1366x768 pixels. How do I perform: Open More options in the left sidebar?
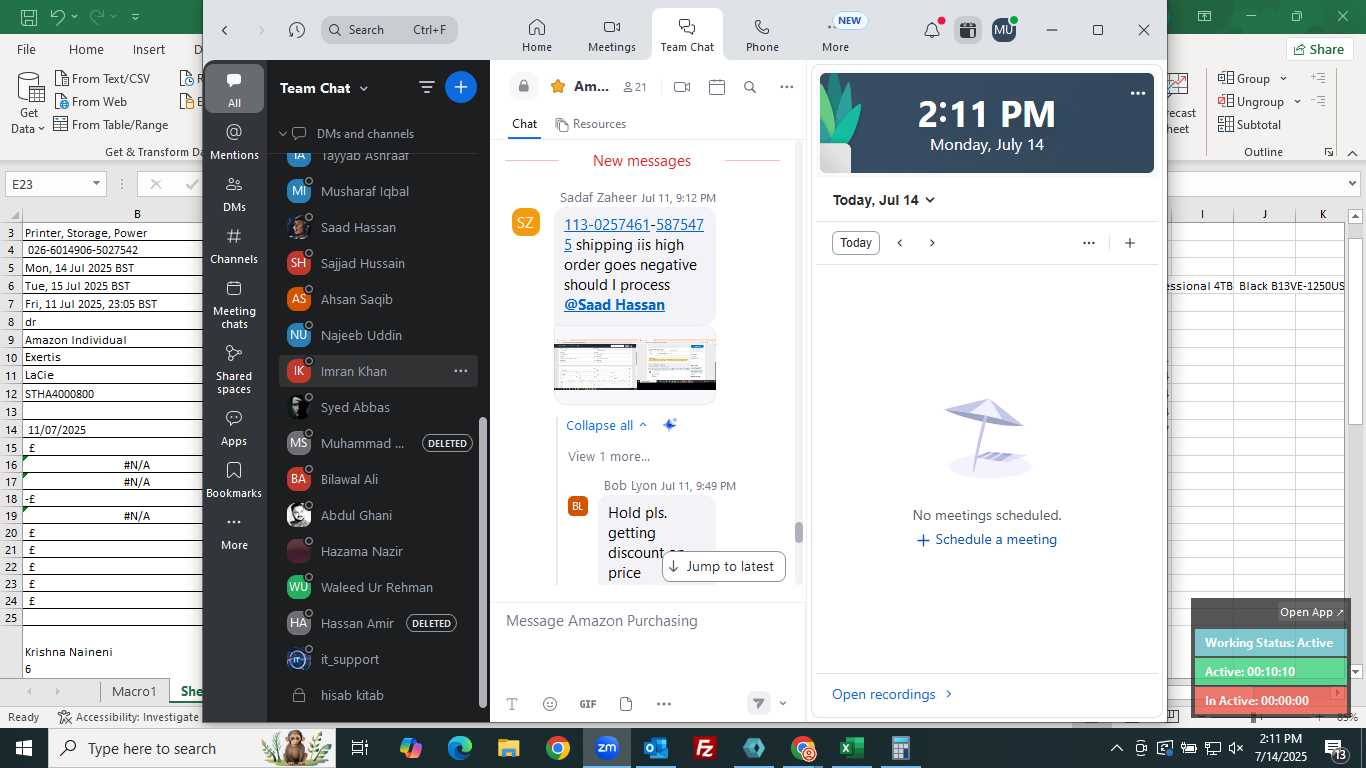click(234, 532)
